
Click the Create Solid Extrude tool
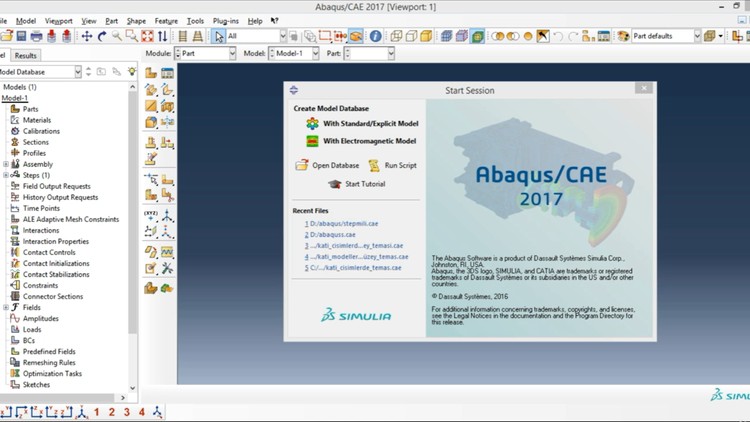151,89
